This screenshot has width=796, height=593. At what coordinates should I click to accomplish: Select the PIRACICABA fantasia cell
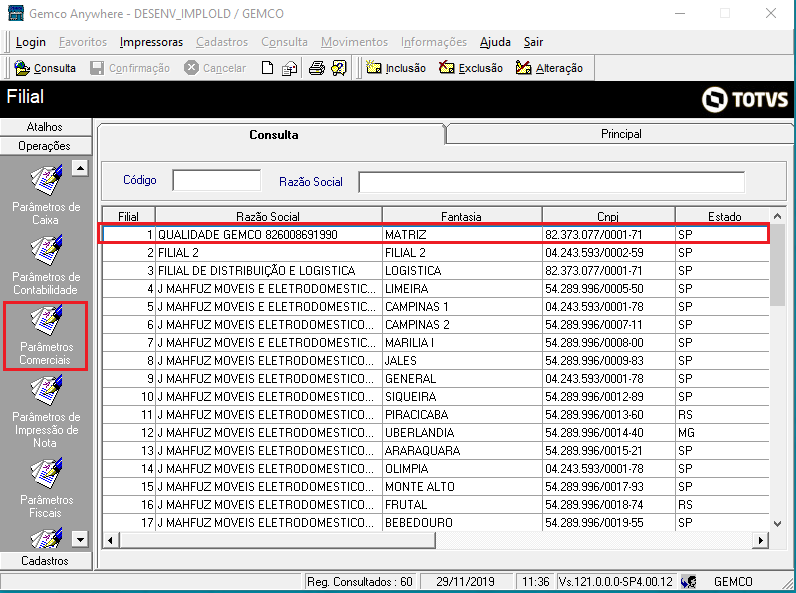(462, 415)
